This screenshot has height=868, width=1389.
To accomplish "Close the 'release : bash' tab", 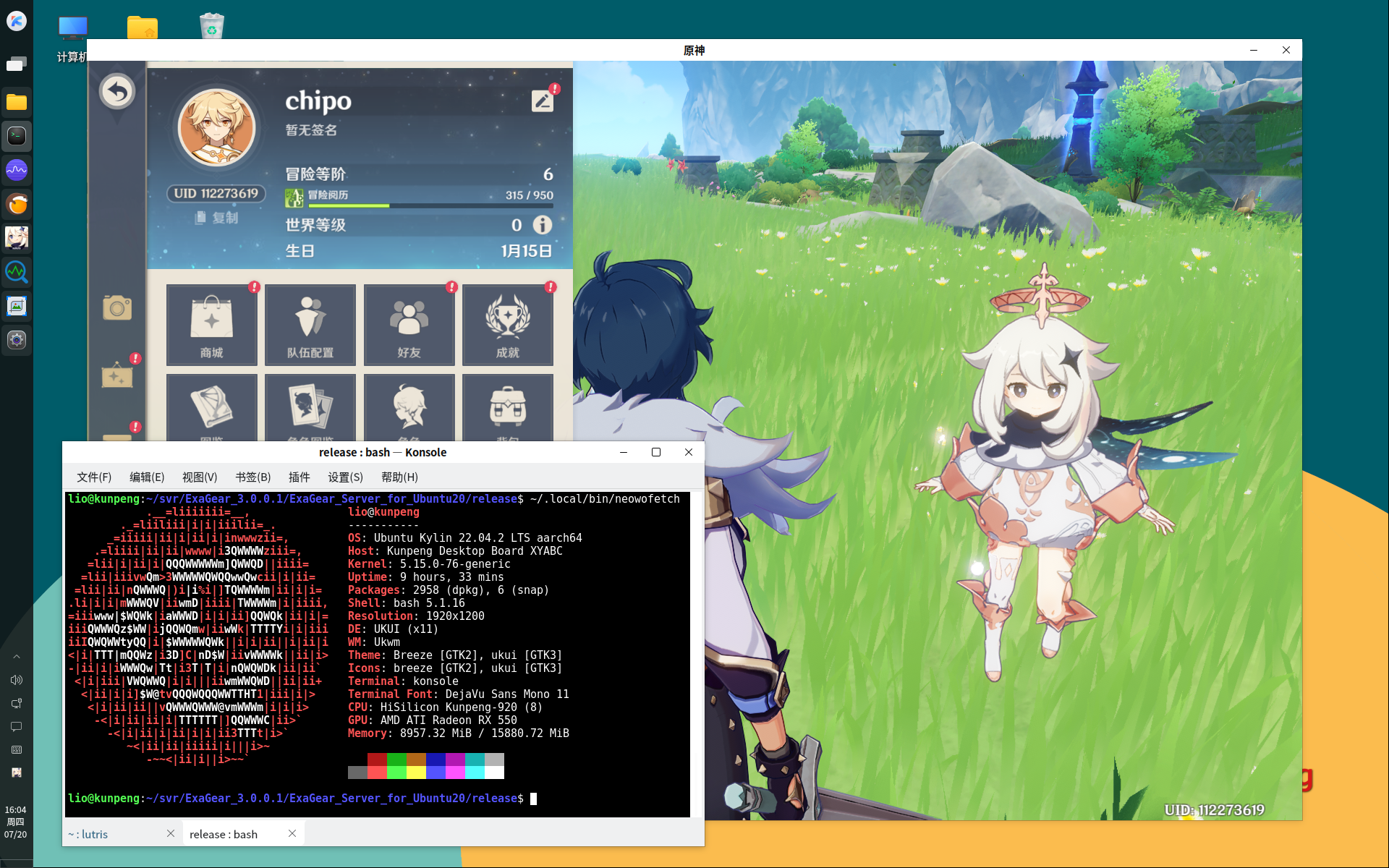I will tap(292, 833).
